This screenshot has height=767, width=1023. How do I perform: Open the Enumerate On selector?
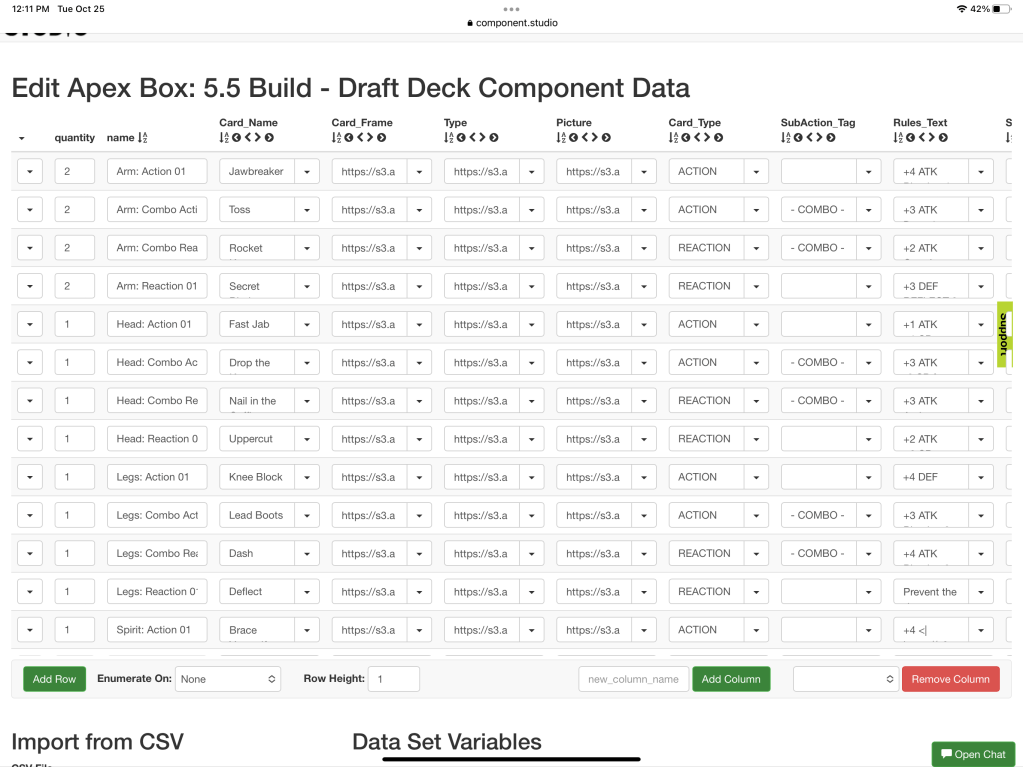pos(228,679)
